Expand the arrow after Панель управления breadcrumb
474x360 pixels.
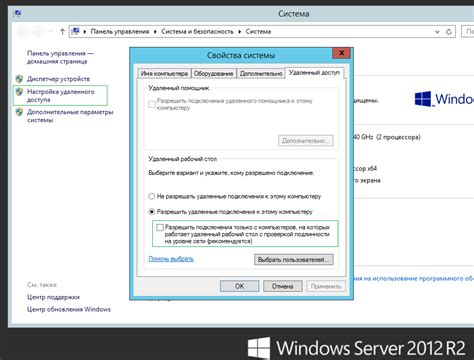[155, 32]
